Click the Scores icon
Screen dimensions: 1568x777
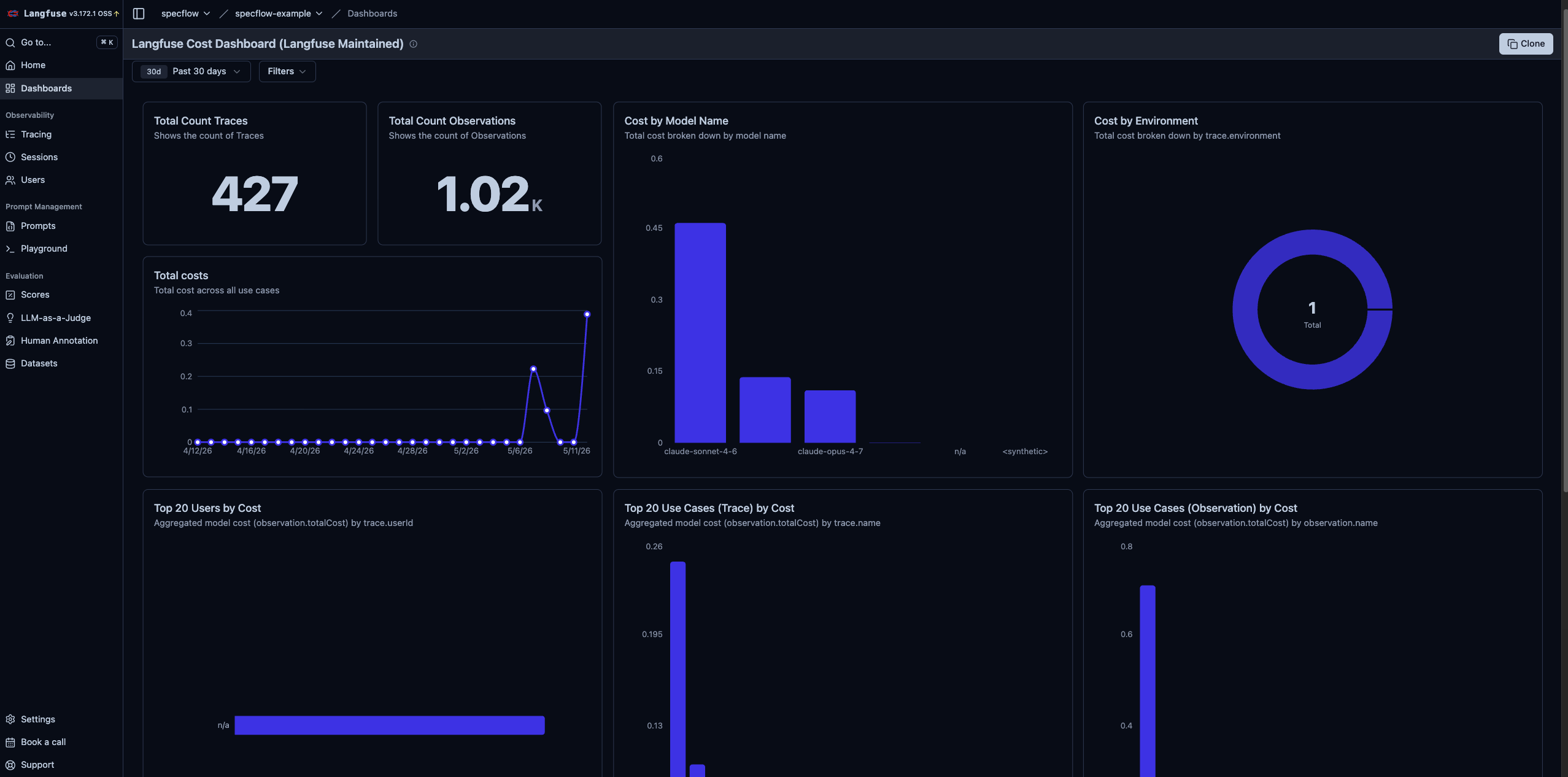tap(10, 295)
